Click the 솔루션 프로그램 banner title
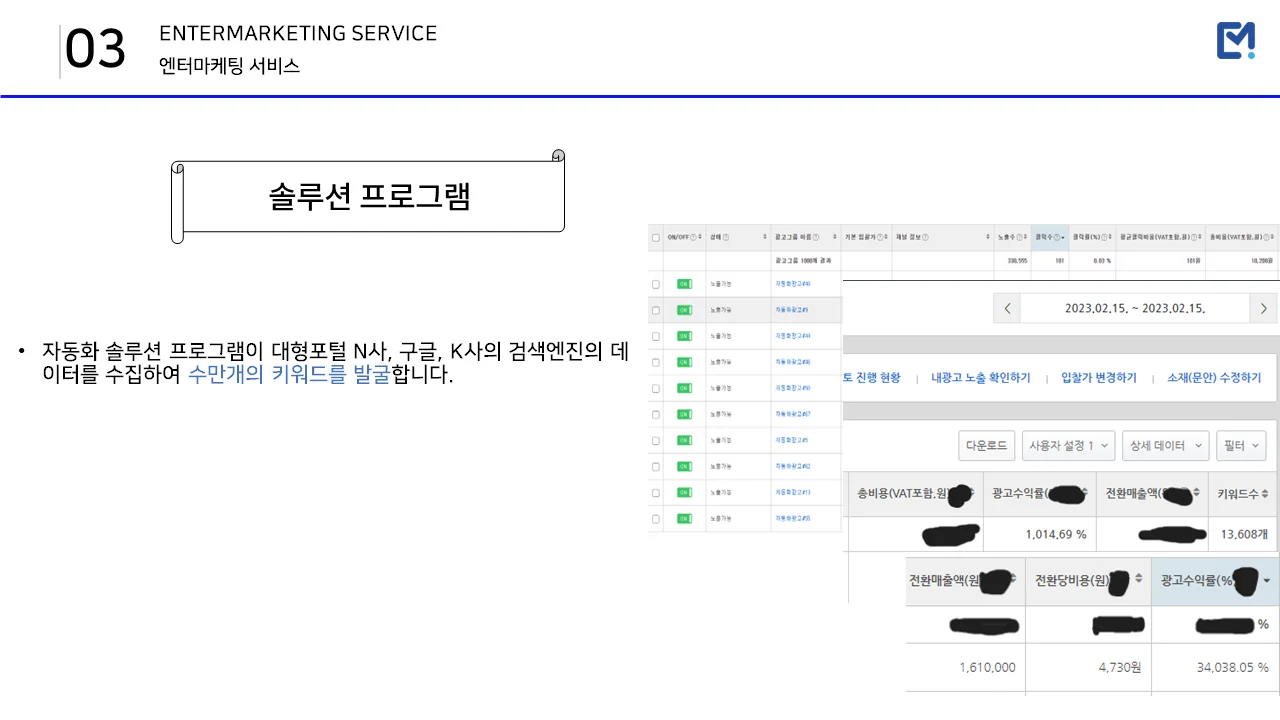The image size is (1280, 720). pyautogui.click(x=369, y=196)
